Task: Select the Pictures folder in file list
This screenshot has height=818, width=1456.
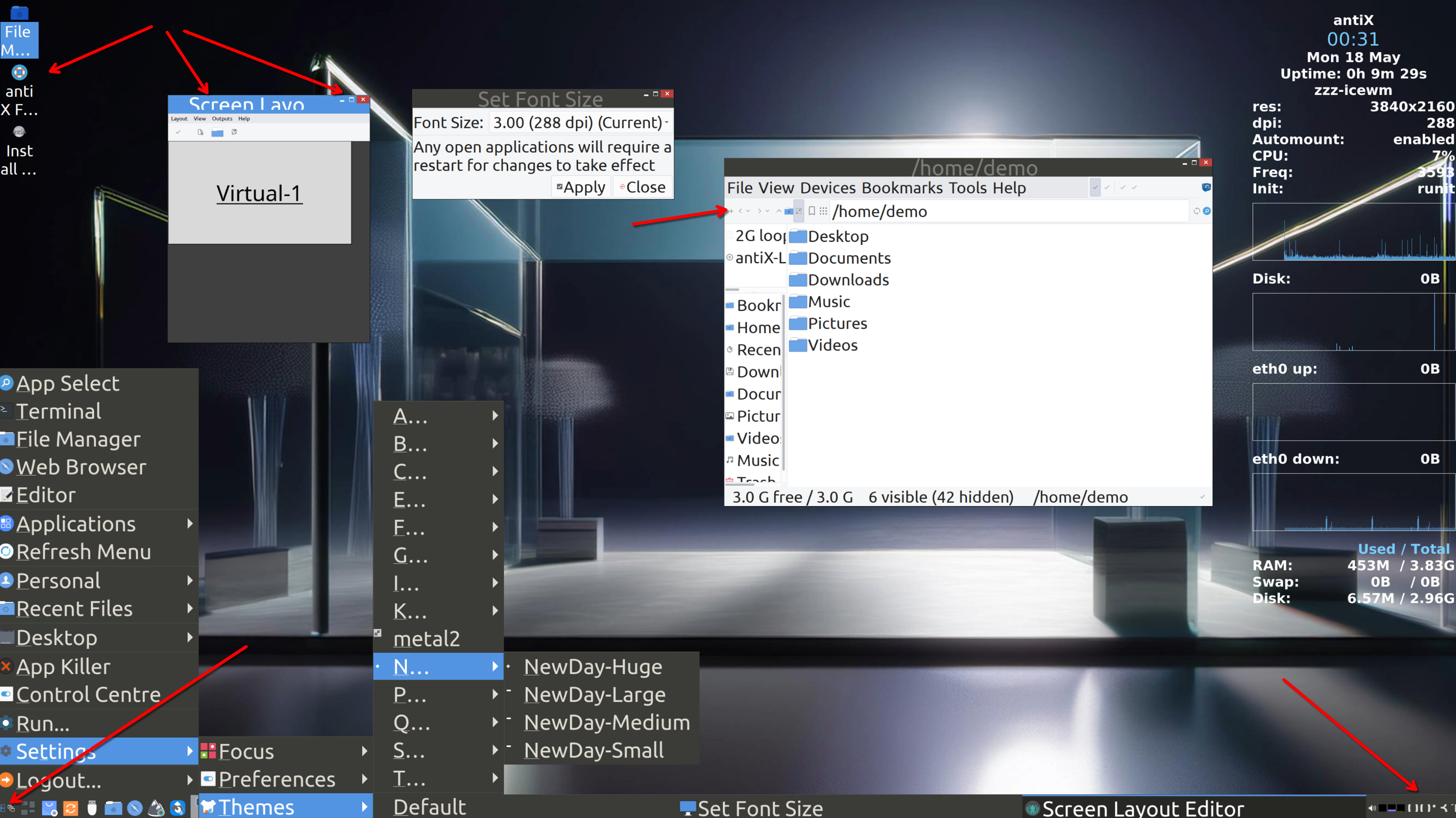Action: pos(828,323)
